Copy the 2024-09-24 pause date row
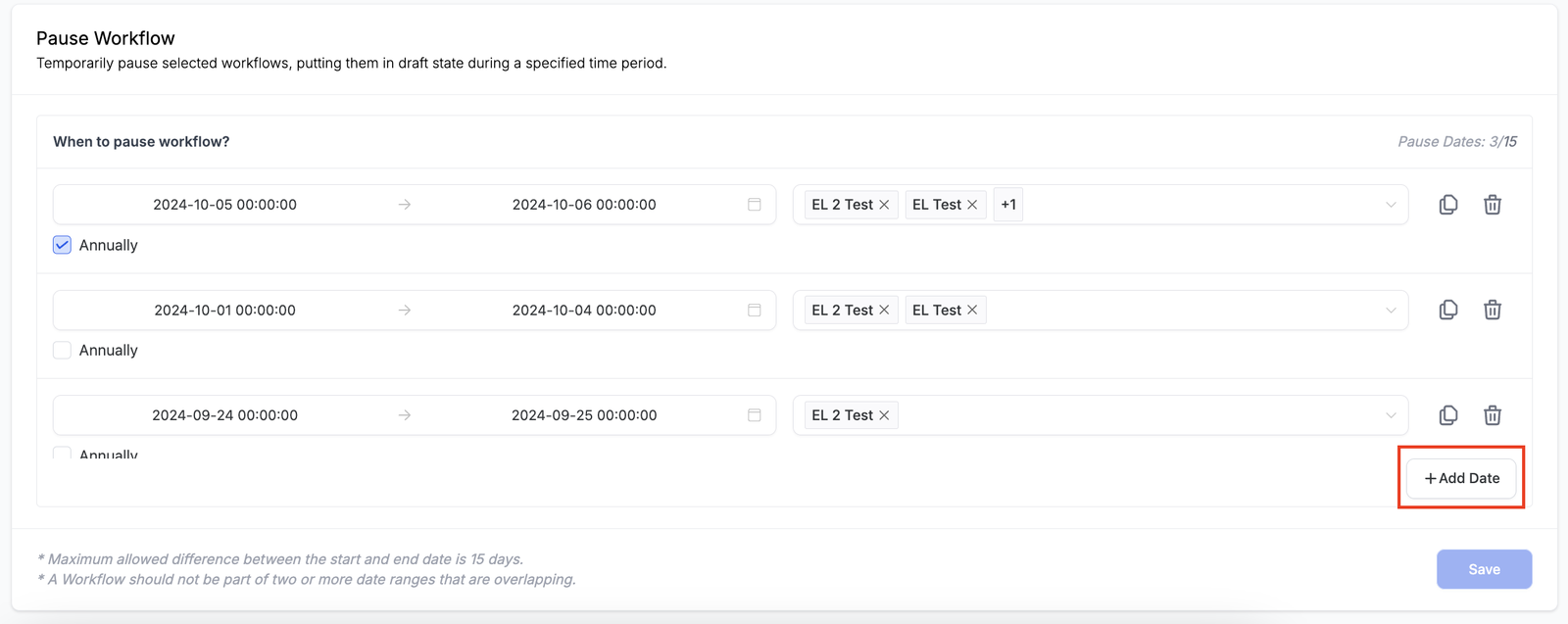The image size is (1568, 624). tap(1448, 415)
